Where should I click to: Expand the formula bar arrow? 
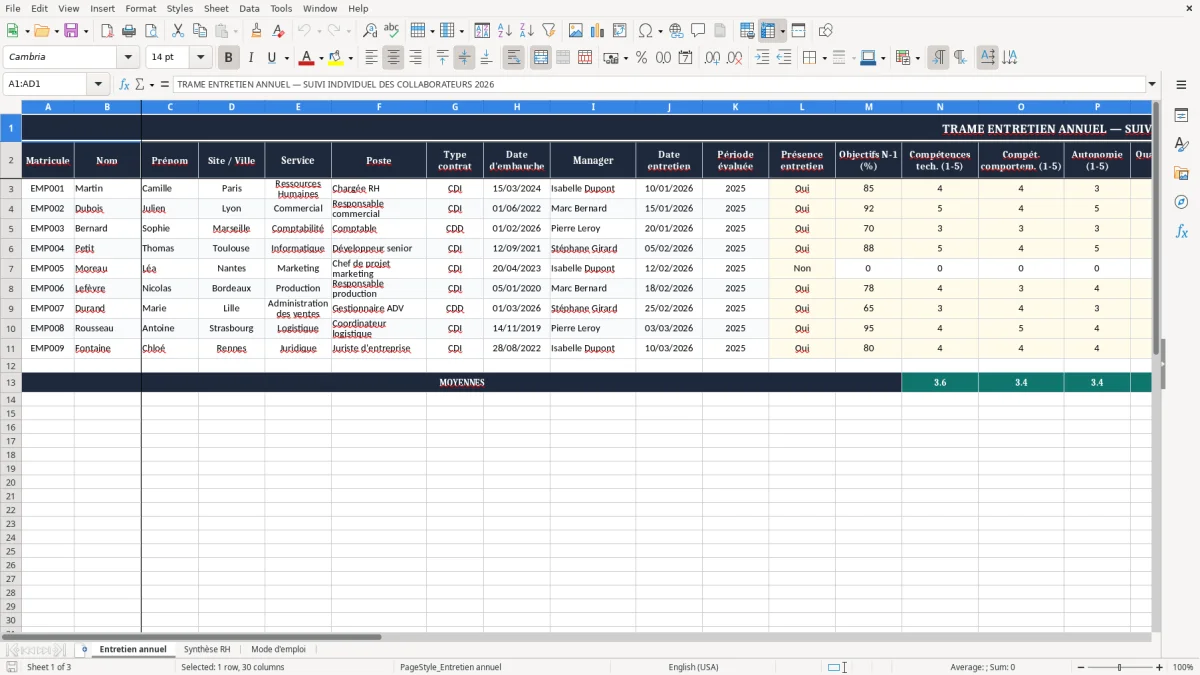click(x=1152, y=85)
